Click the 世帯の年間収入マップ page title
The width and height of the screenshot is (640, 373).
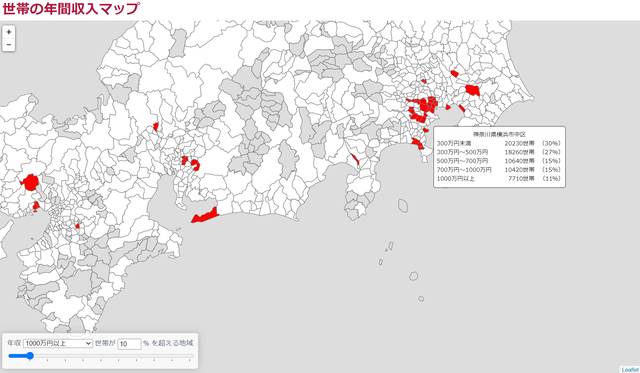[x=71, y=9]
